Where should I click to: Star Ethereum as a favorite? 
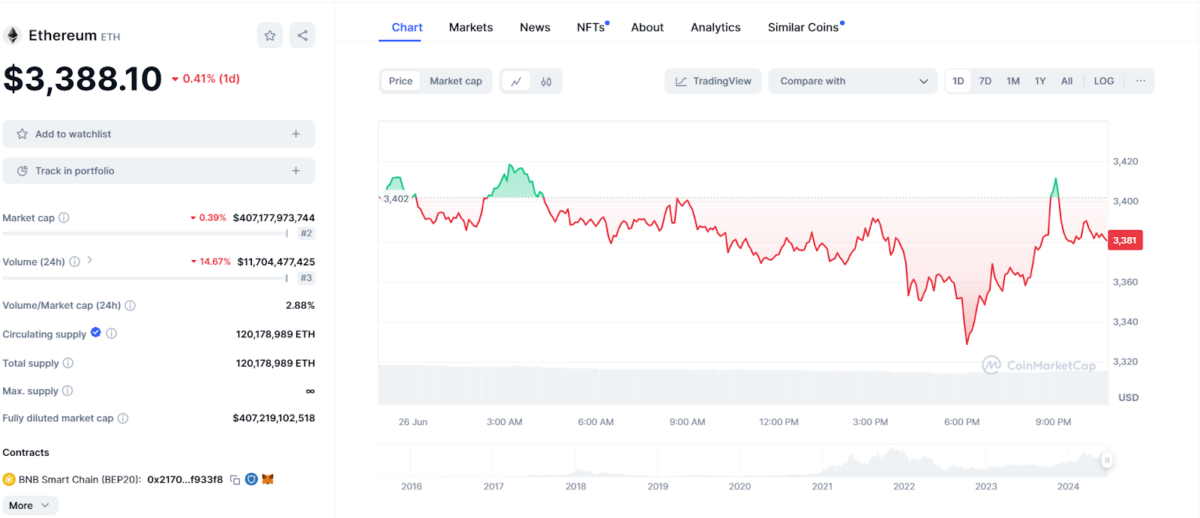click(270, 35)
